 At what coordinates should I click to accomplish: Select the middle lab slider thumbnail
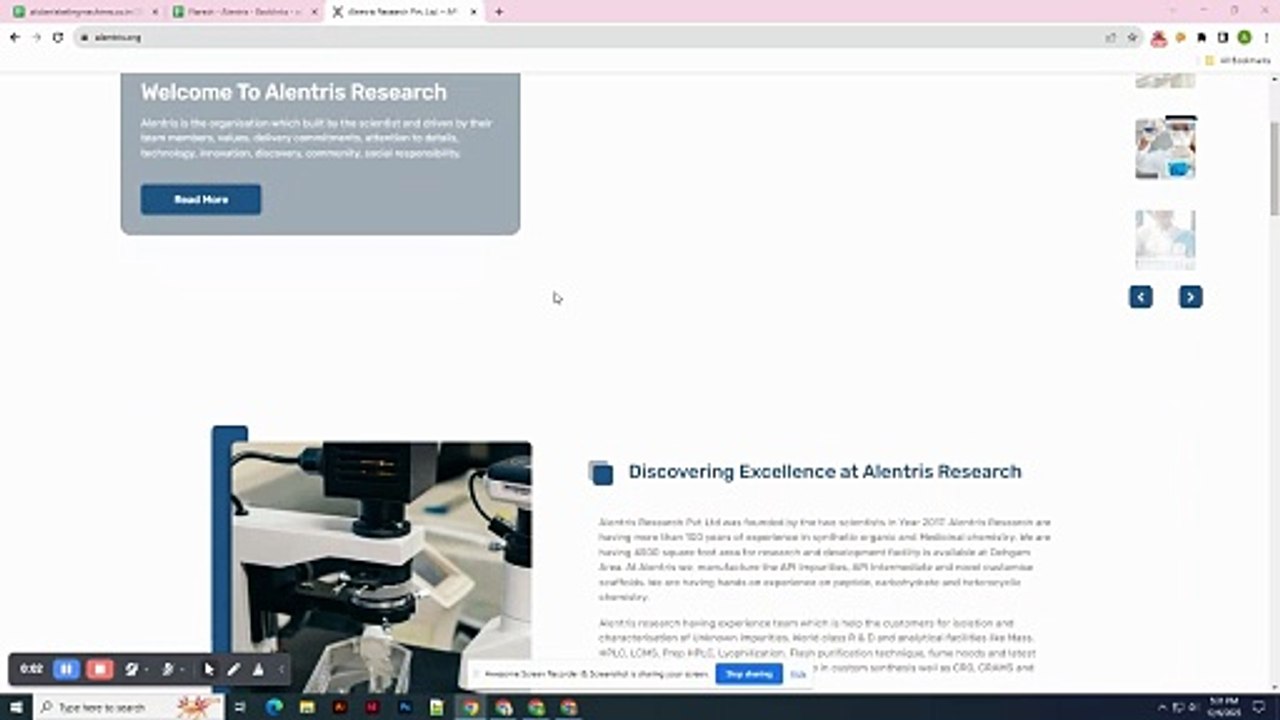pyautogui.click(x=1165, y=148)
